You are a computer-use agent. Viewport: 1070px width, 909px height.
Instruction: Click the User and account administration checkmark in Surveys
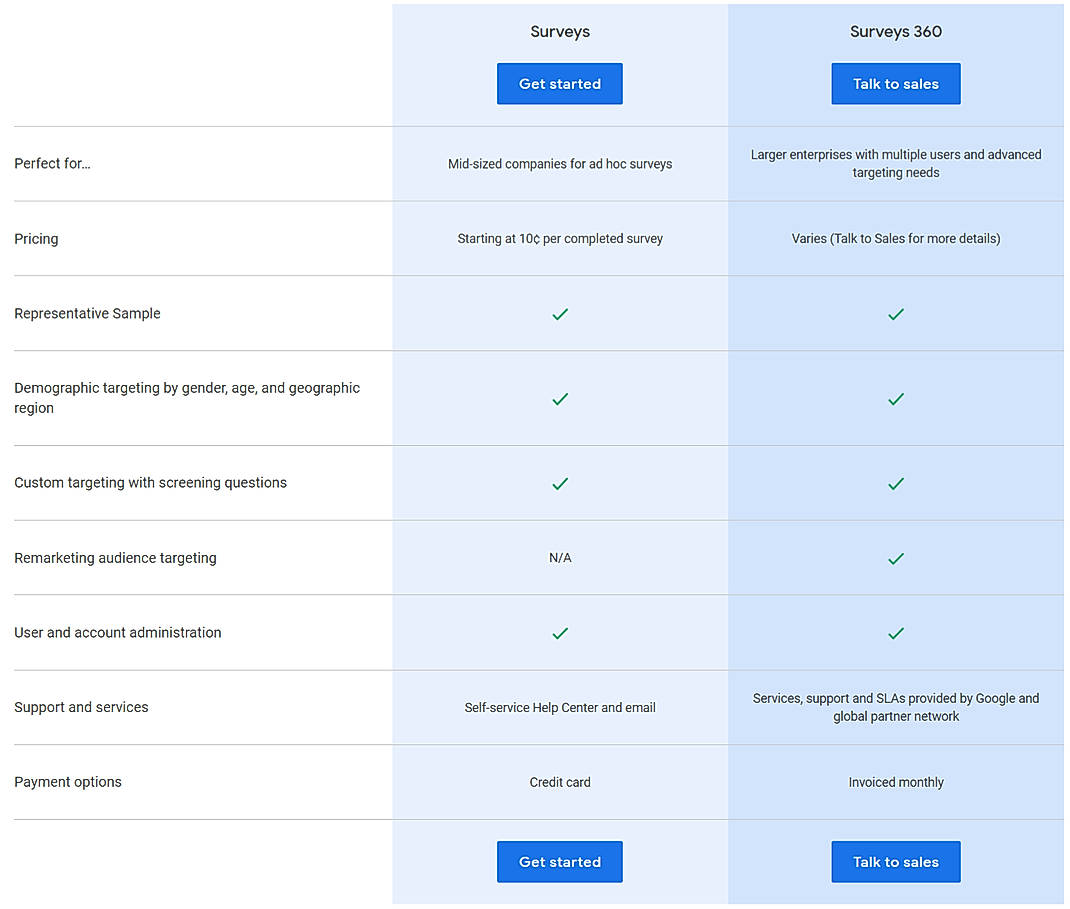click(x=560, y=633)
